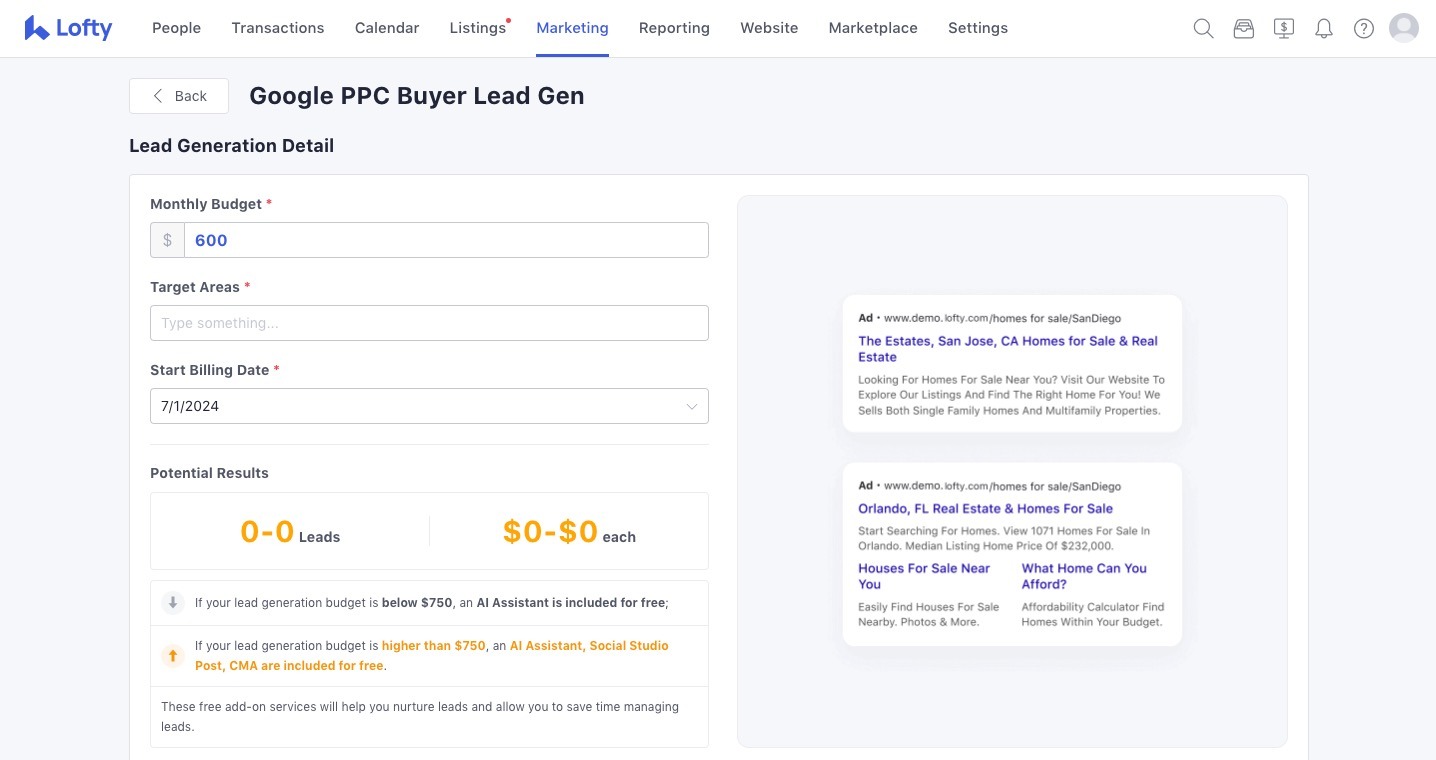Switch to the Reporting tab
Screen dimensions: 1436x760
(674, 28)
